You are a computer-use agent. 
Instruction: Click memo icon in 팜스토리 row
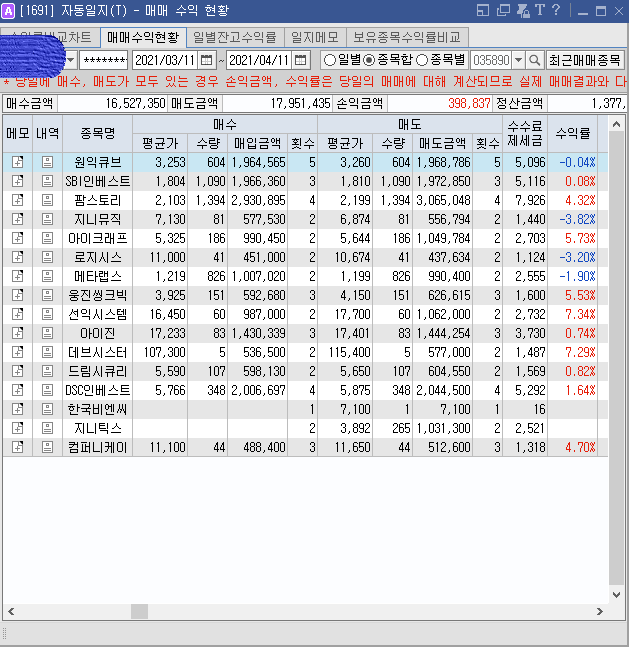tap(17, 200)
